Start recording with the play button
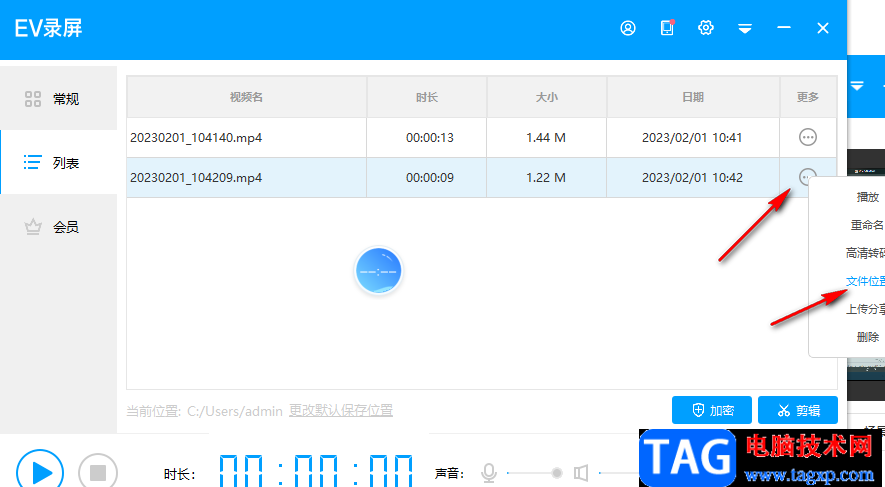 coord(40,472)
